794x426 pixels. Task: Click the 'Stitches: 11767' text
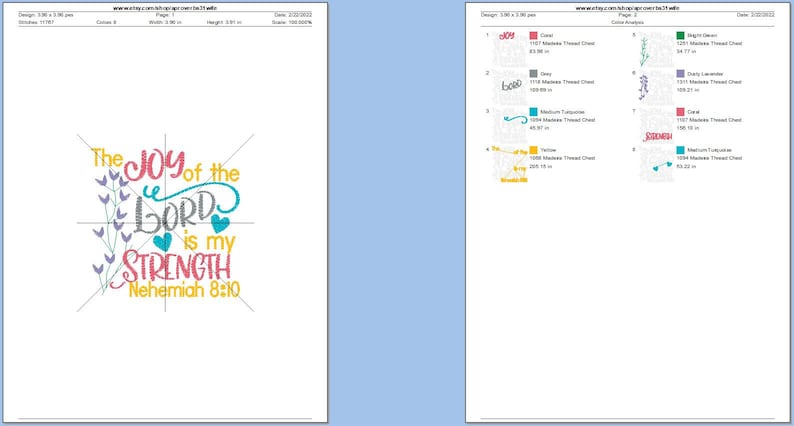pos(36,22)
